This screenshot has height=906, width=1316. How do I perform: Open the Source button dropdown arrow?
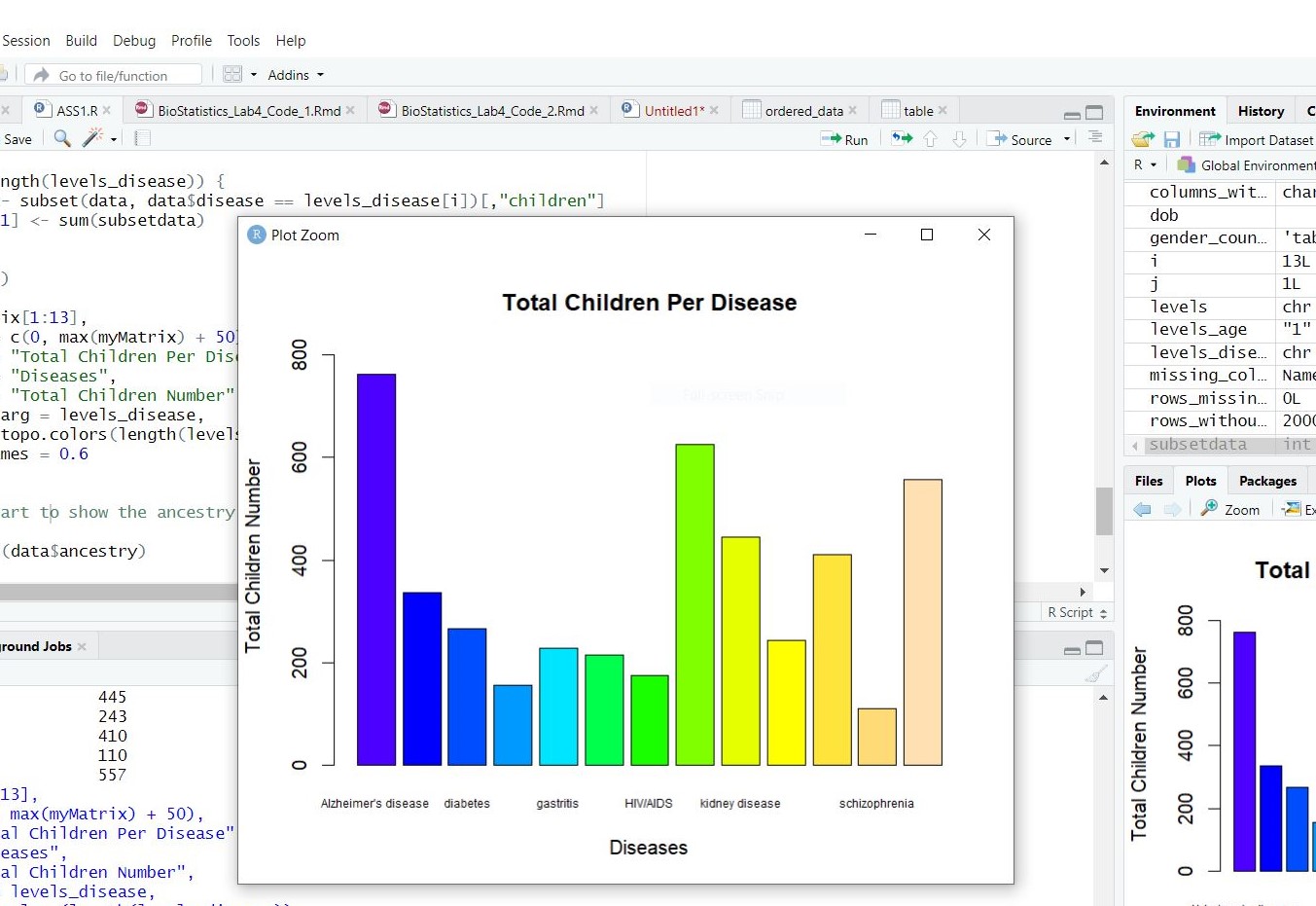(x=1067, y=139)
